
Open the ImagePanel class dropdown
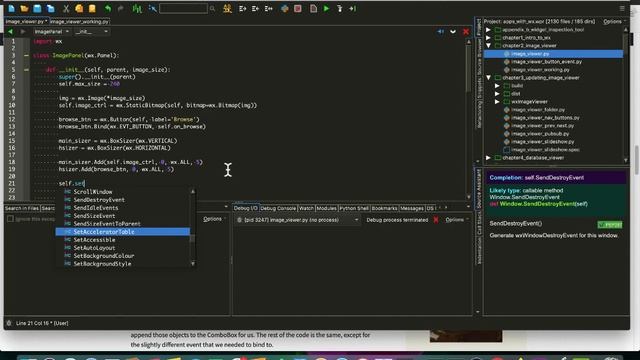click(x=51, y=31)
